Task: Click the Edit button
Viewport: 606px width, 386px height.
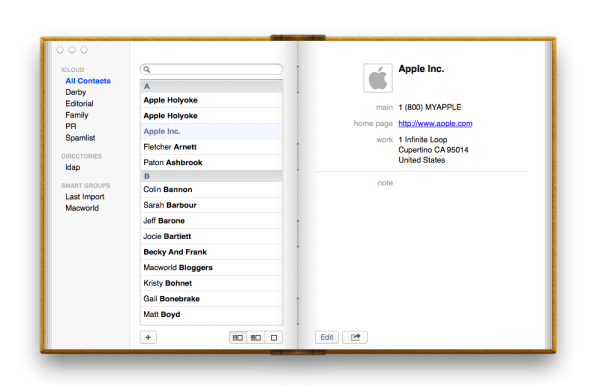Action: point(327,337)
